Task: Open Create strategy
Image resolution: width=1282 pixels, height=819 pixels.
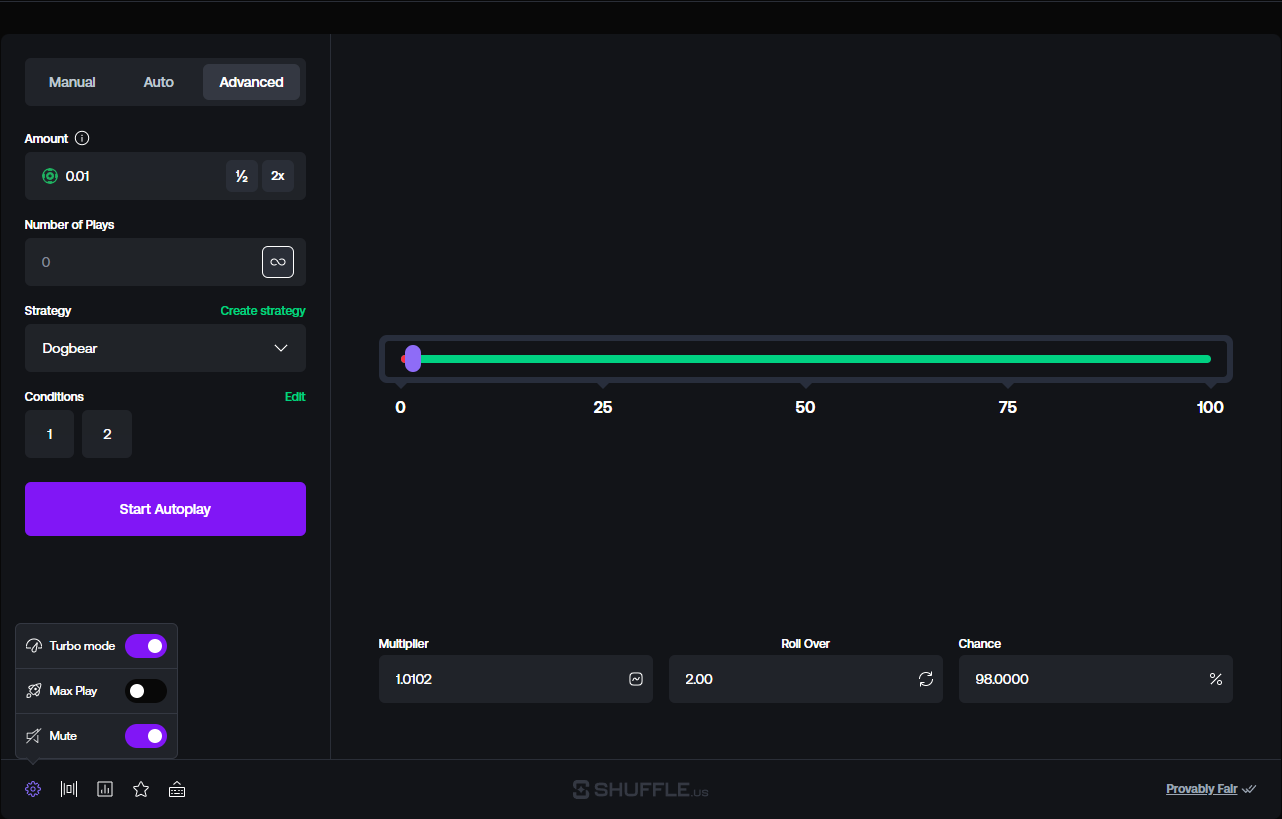Action: point(263,311)
